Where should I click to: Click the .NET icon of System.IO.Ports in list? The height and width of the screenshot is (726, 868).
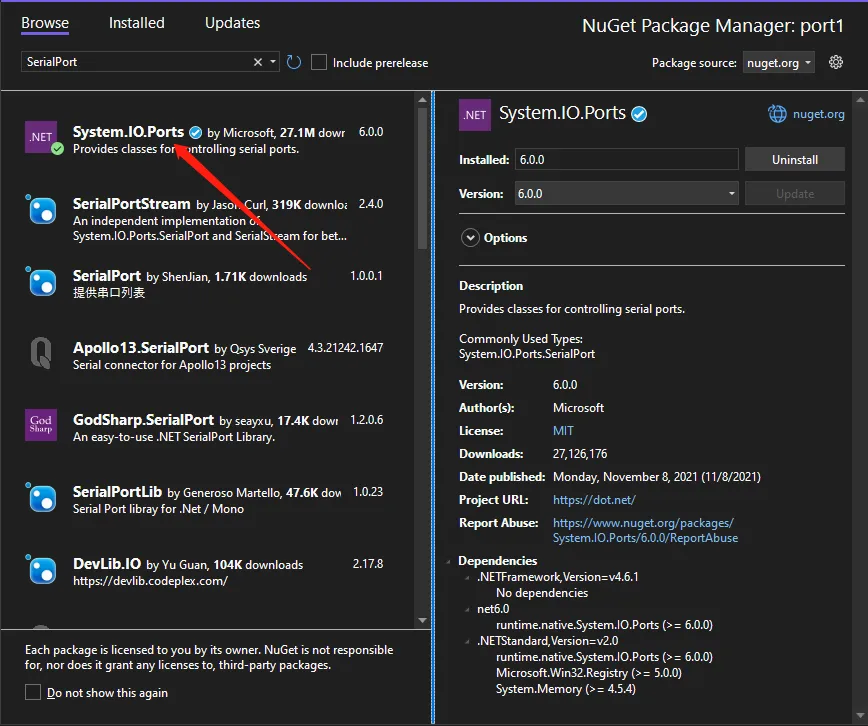[41, 137]
